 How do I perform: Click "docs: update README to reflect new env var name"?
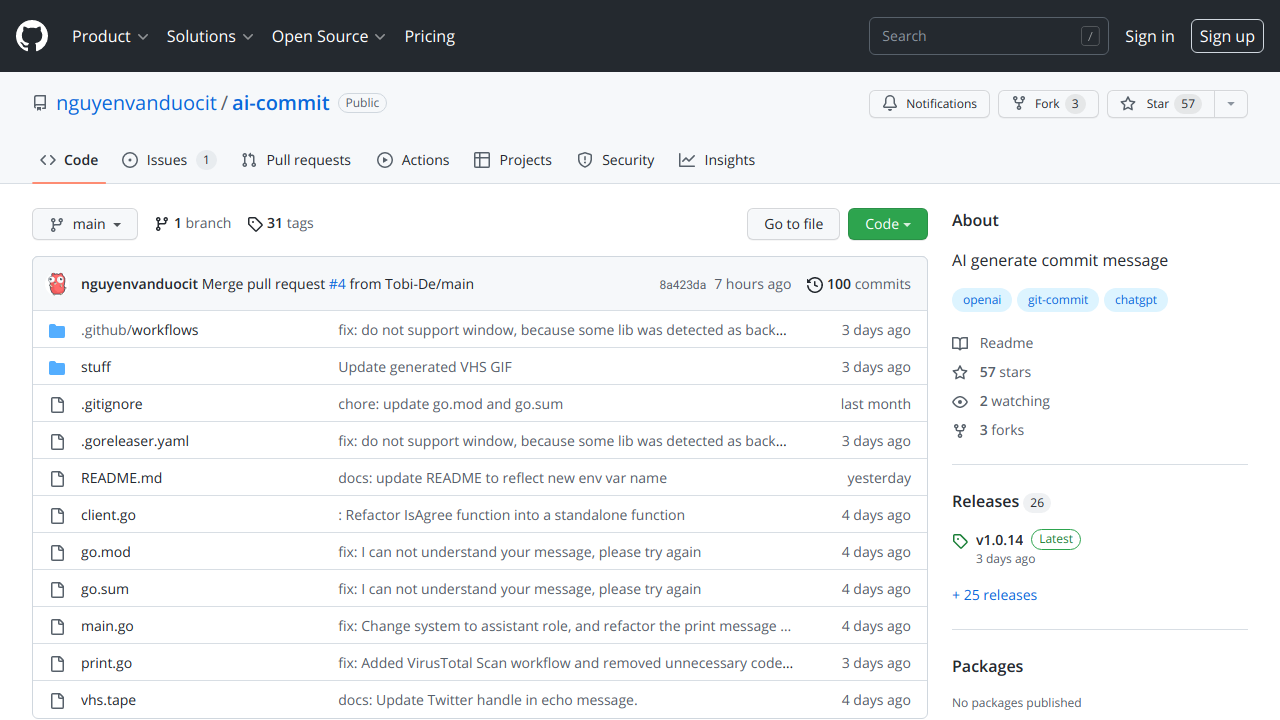(503, 478)
